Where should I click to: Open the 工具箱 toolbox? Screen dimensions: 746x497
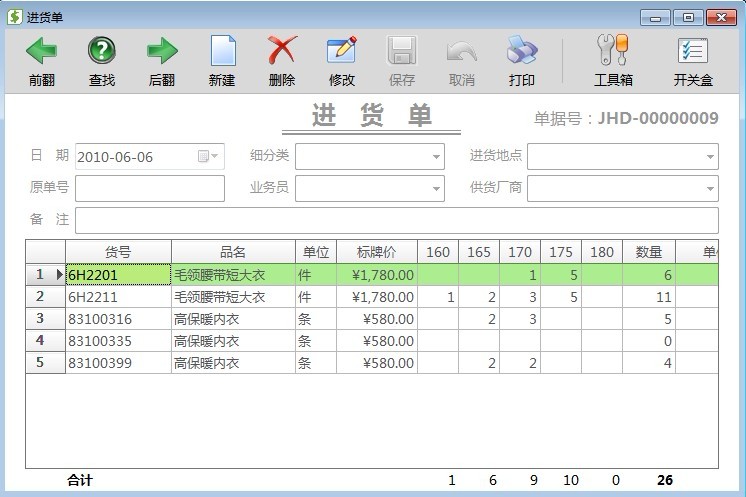point(613,50)
